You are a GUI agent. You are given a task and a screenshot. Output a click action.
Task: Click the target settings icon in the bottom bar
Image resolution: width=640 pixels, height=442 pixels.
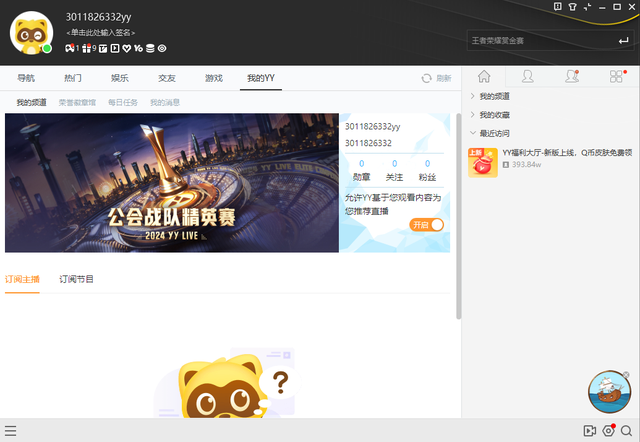[x=609, y=431]
